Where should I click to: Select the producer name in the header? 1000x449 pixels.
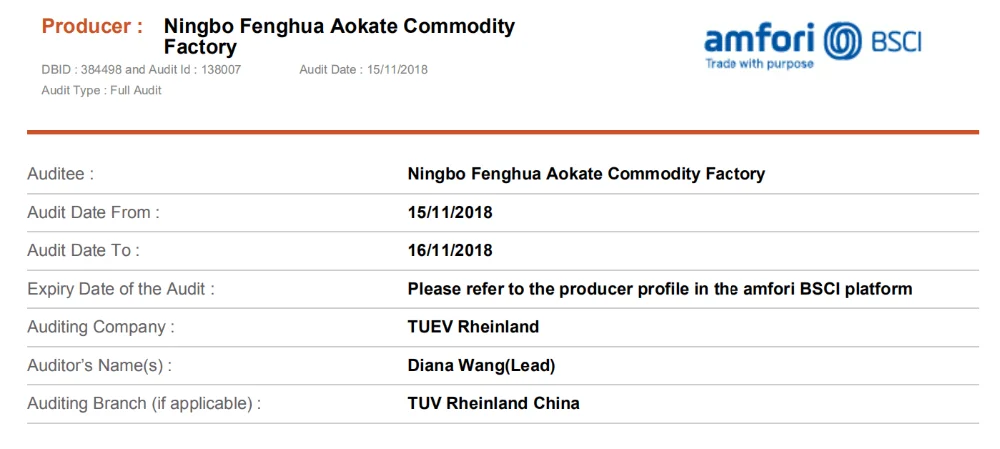point(338,36)
